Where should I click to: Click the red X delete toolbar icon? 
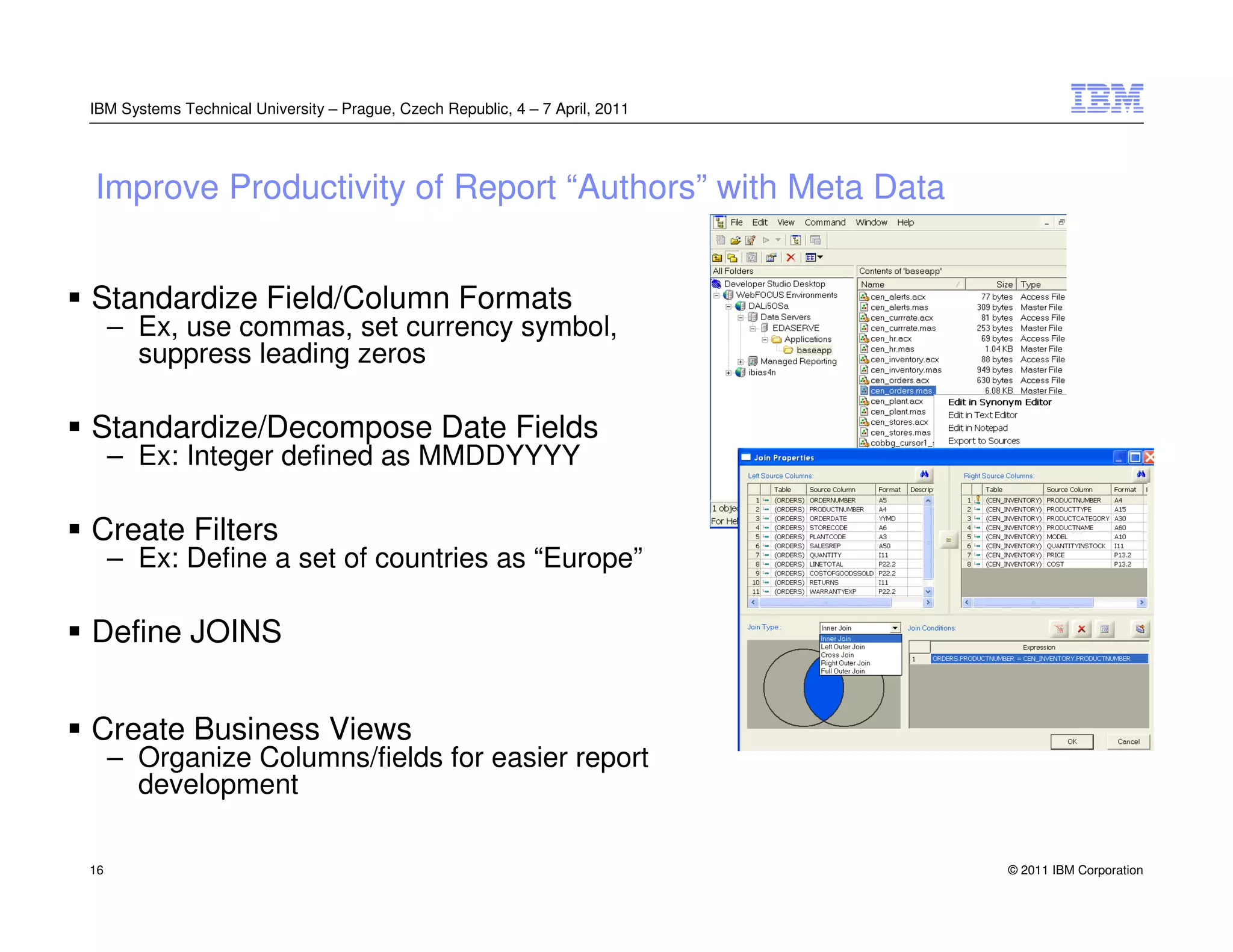(x=790, y=258)
